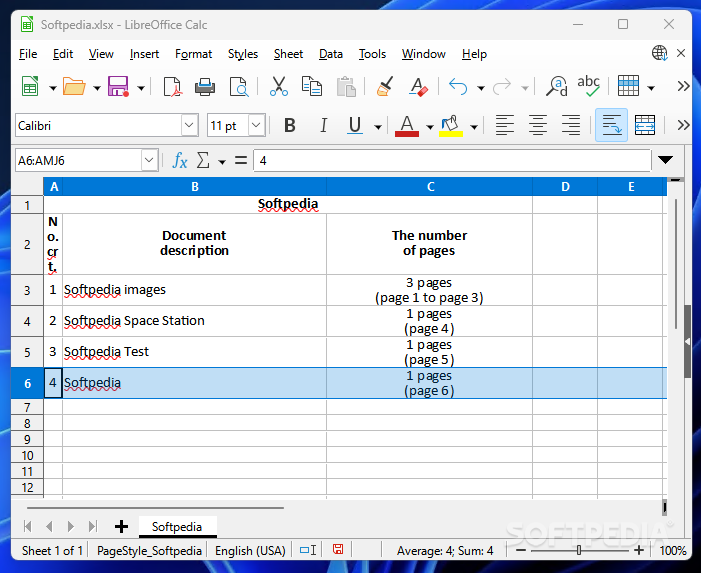
Task: Expand underline style dropdown arrow
Action: pos(378,127)
